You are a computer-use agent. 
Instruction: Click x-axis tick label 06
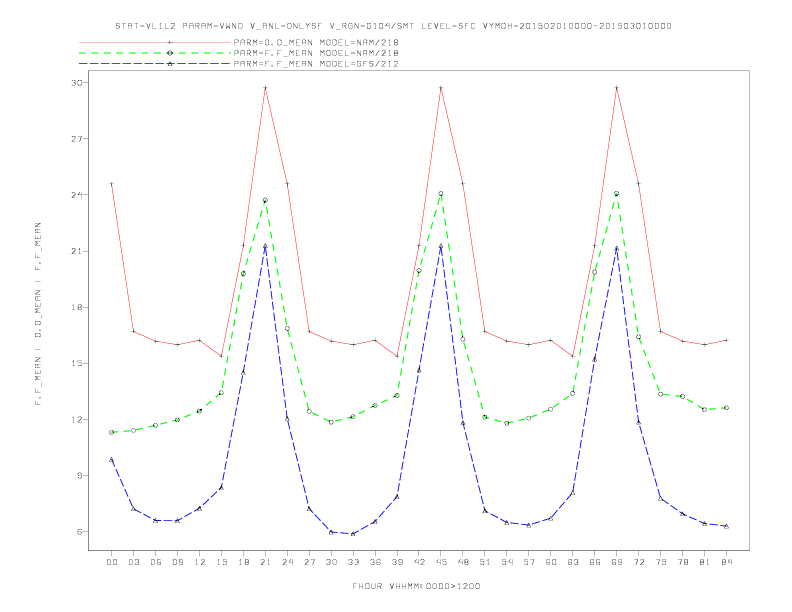click(x=156, y=562)
